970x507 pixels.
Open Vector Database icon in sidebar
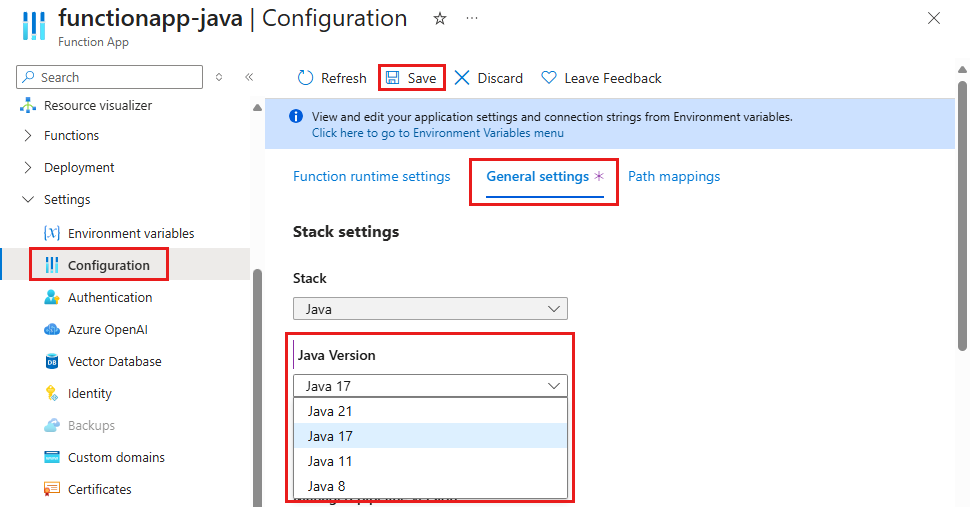[52, 361]
